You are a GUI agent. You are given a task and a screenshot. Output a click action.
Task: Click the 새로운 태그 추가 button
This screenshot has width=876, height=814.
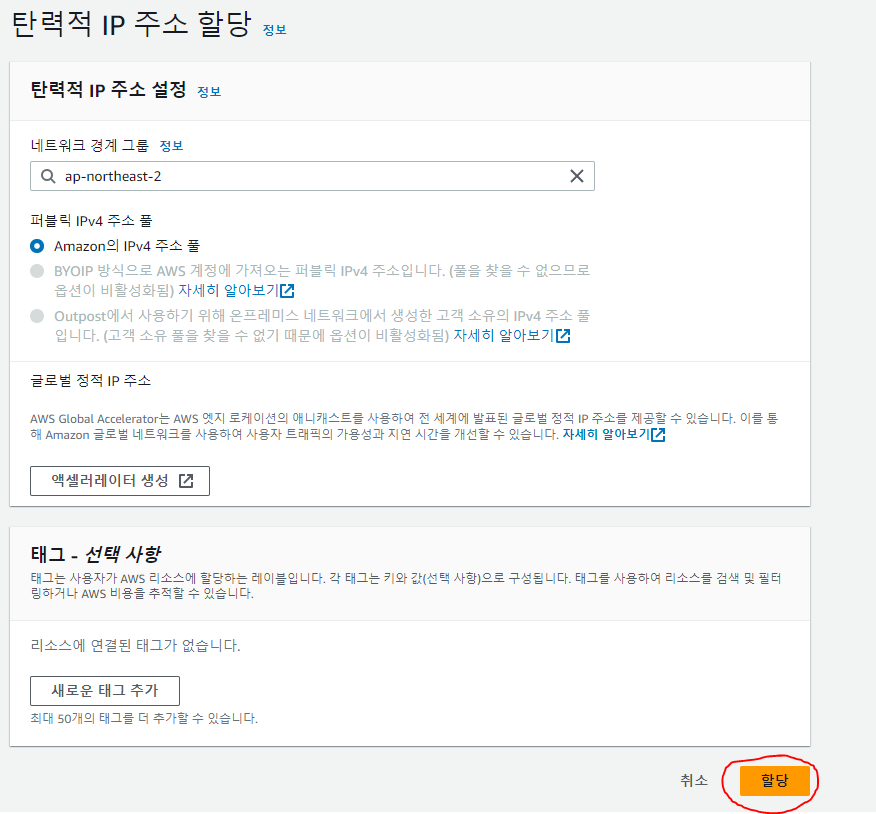[x=105, y=691]
